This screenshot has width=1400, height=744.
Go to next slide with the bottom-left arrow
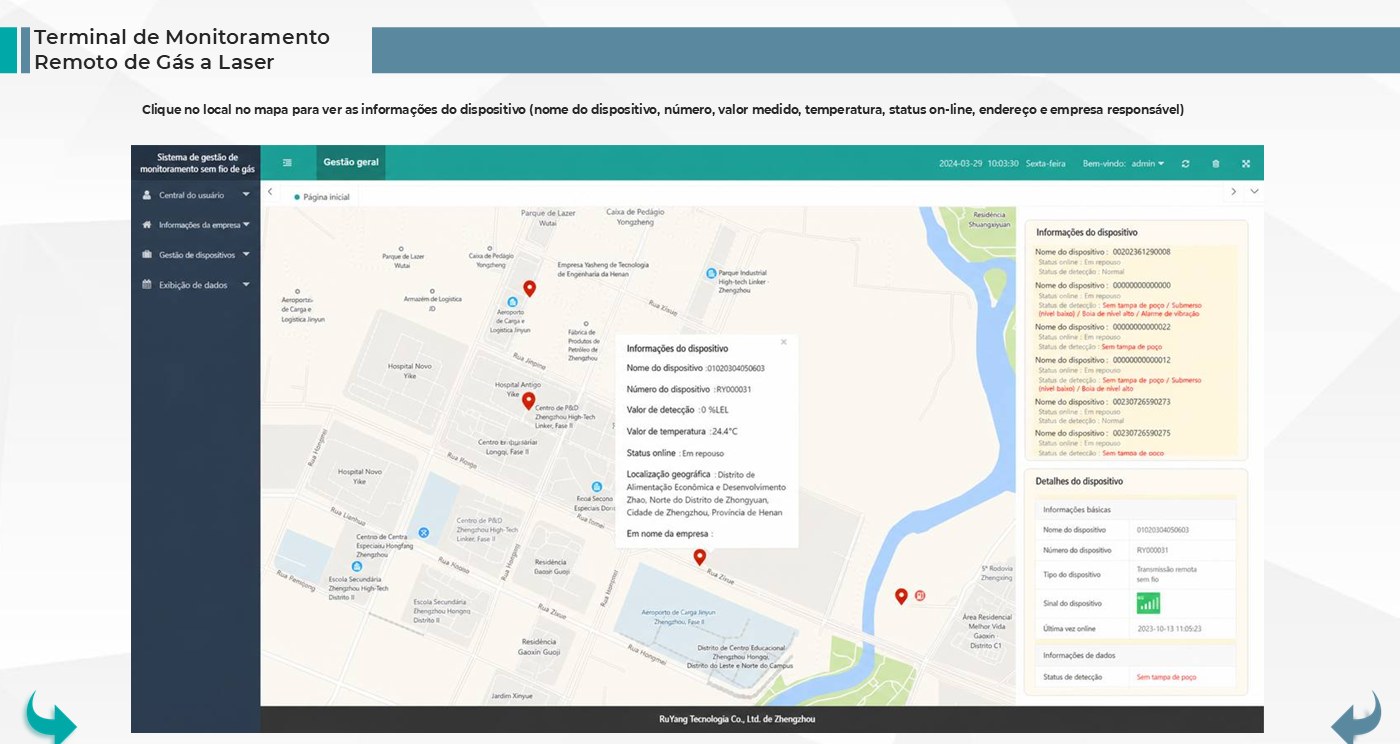click(x=50, y=716)
